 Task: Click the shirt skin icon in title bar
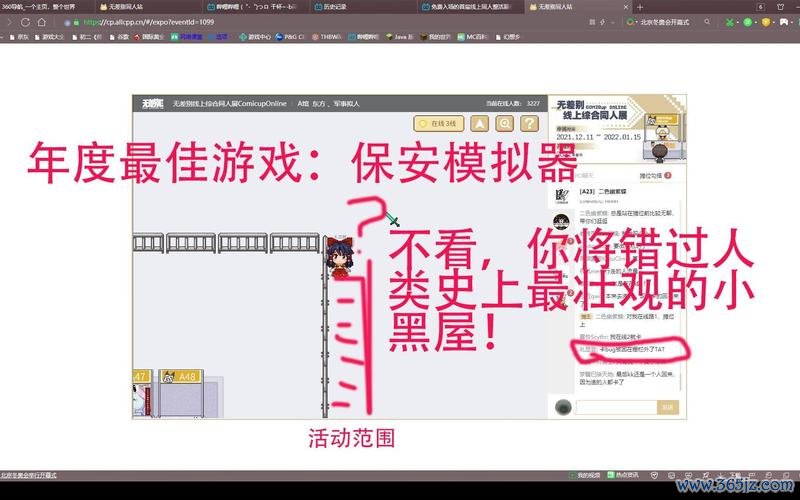[x=780, y=7]
